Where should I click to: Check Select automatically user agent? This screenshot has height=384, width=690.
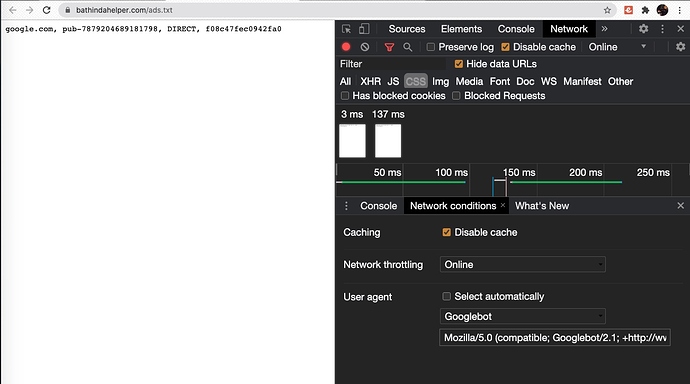446,296
